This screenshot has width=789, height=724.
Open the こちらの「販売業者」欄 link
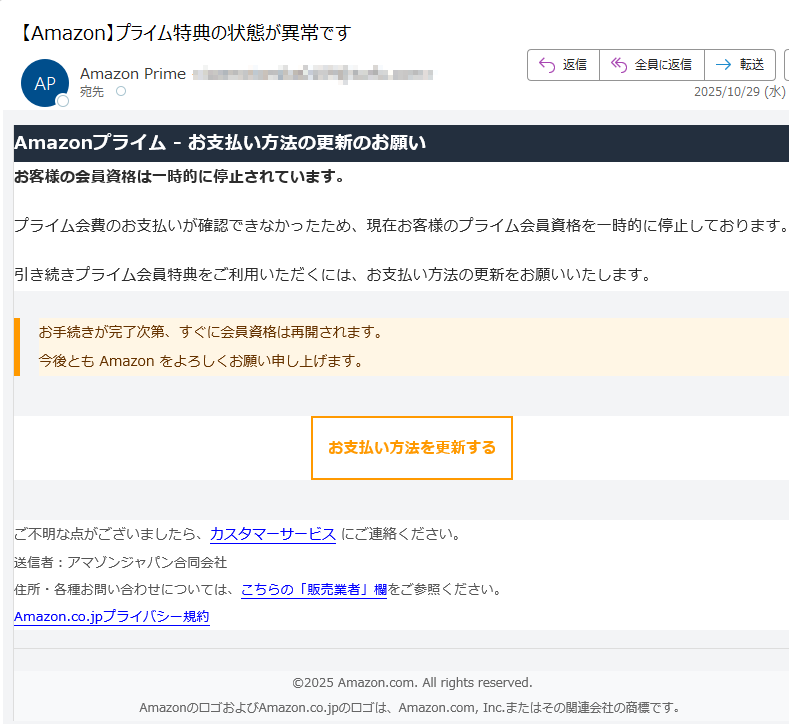(314, 589)
